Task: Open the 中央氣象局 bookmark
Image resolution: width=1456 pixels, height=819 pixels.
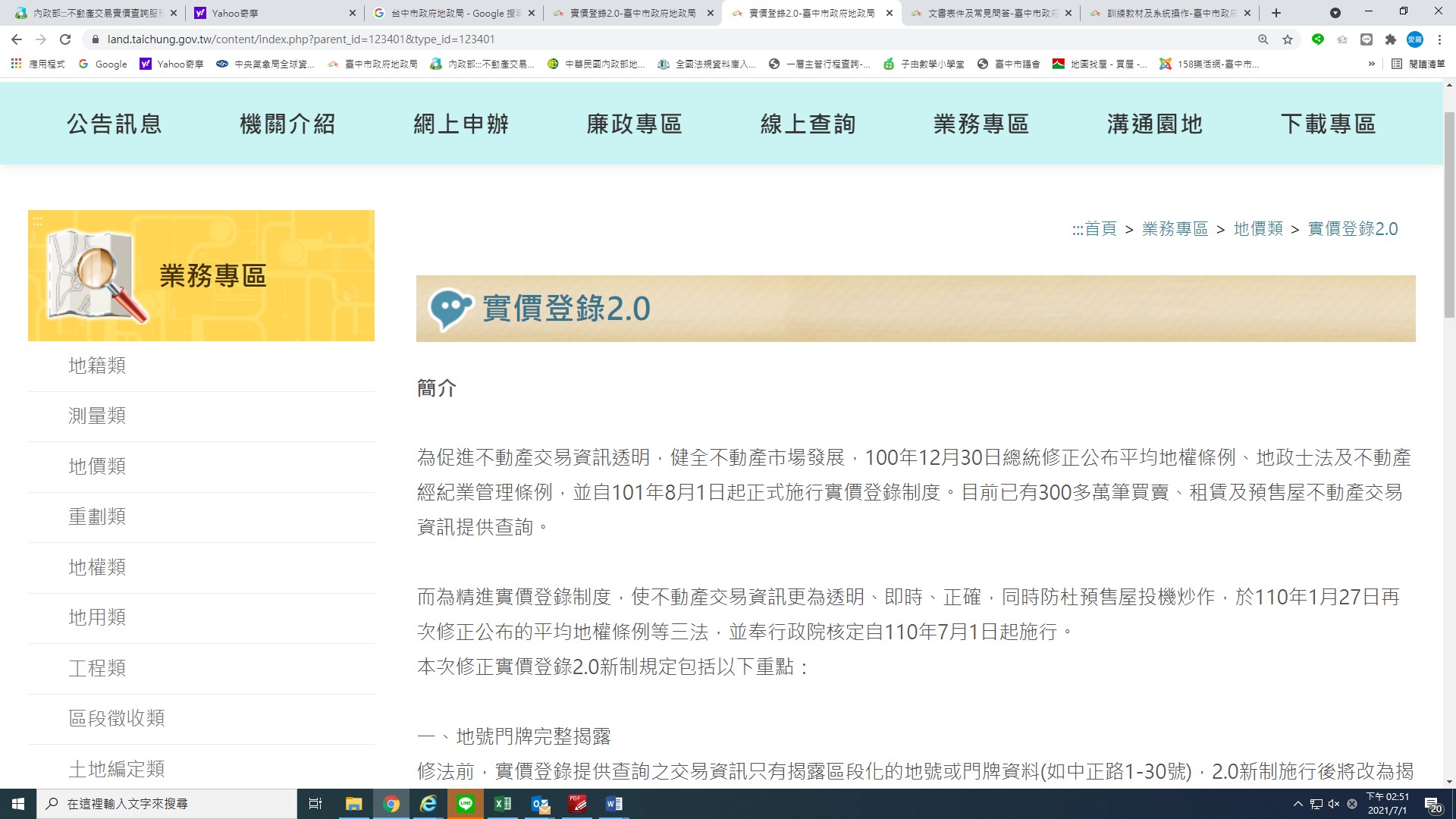Action: coord(265,64)
